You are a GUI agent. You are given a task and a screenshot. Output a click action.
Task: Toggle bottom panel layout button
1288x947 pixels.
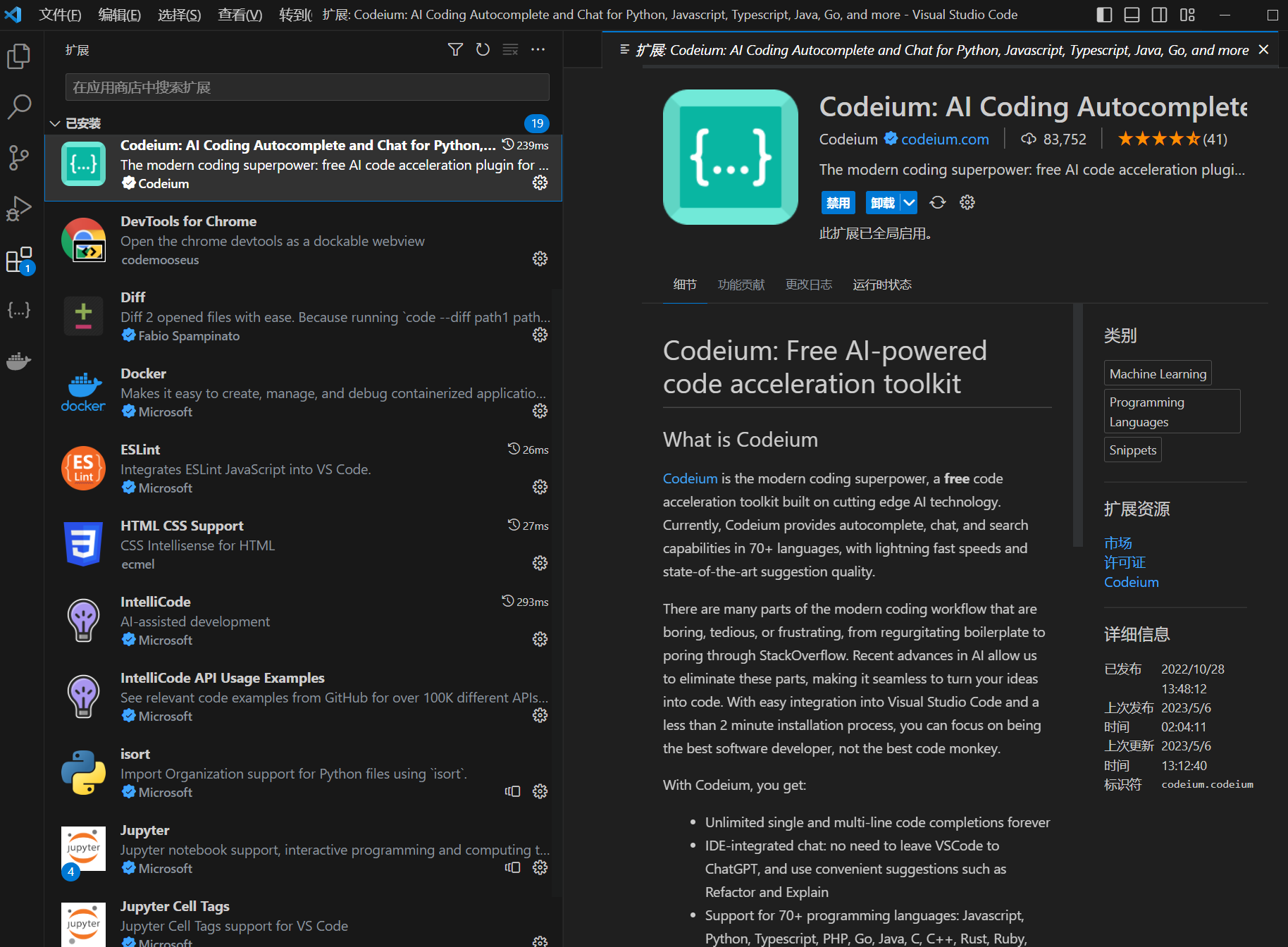[1132, 15]
